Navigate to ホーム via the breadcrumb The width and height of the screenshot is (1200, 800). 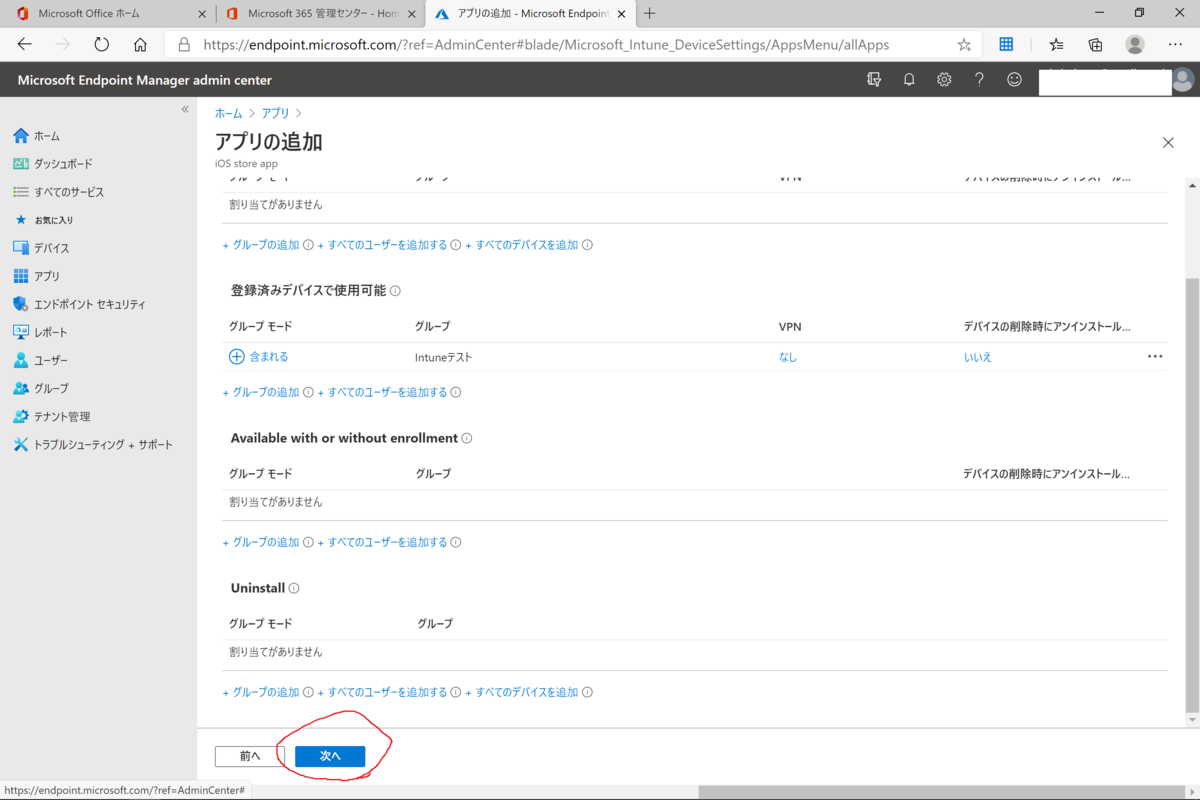coord(227,113)
